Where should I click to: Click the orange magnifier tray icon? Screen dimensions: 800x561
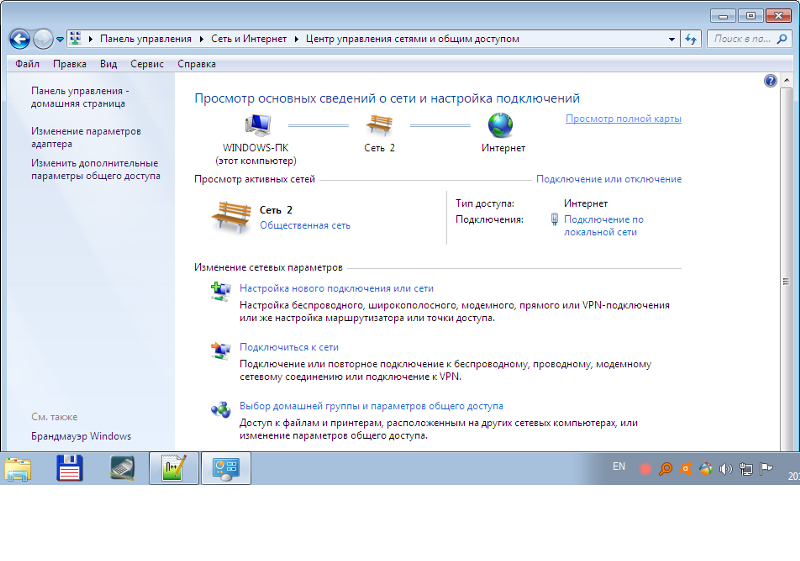[665, 469]
